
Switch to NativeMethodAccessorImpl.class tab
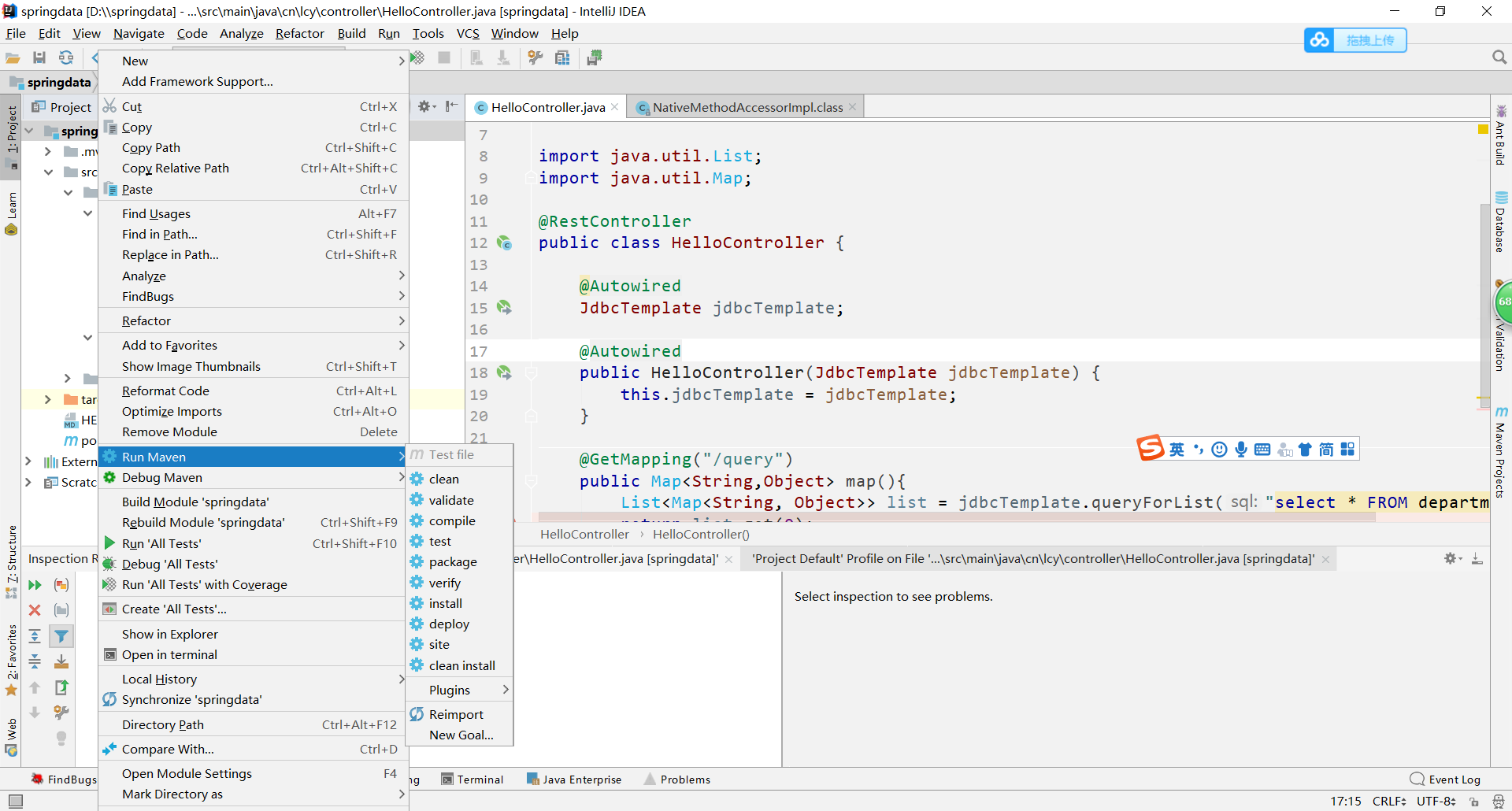(x=747, y=107)
